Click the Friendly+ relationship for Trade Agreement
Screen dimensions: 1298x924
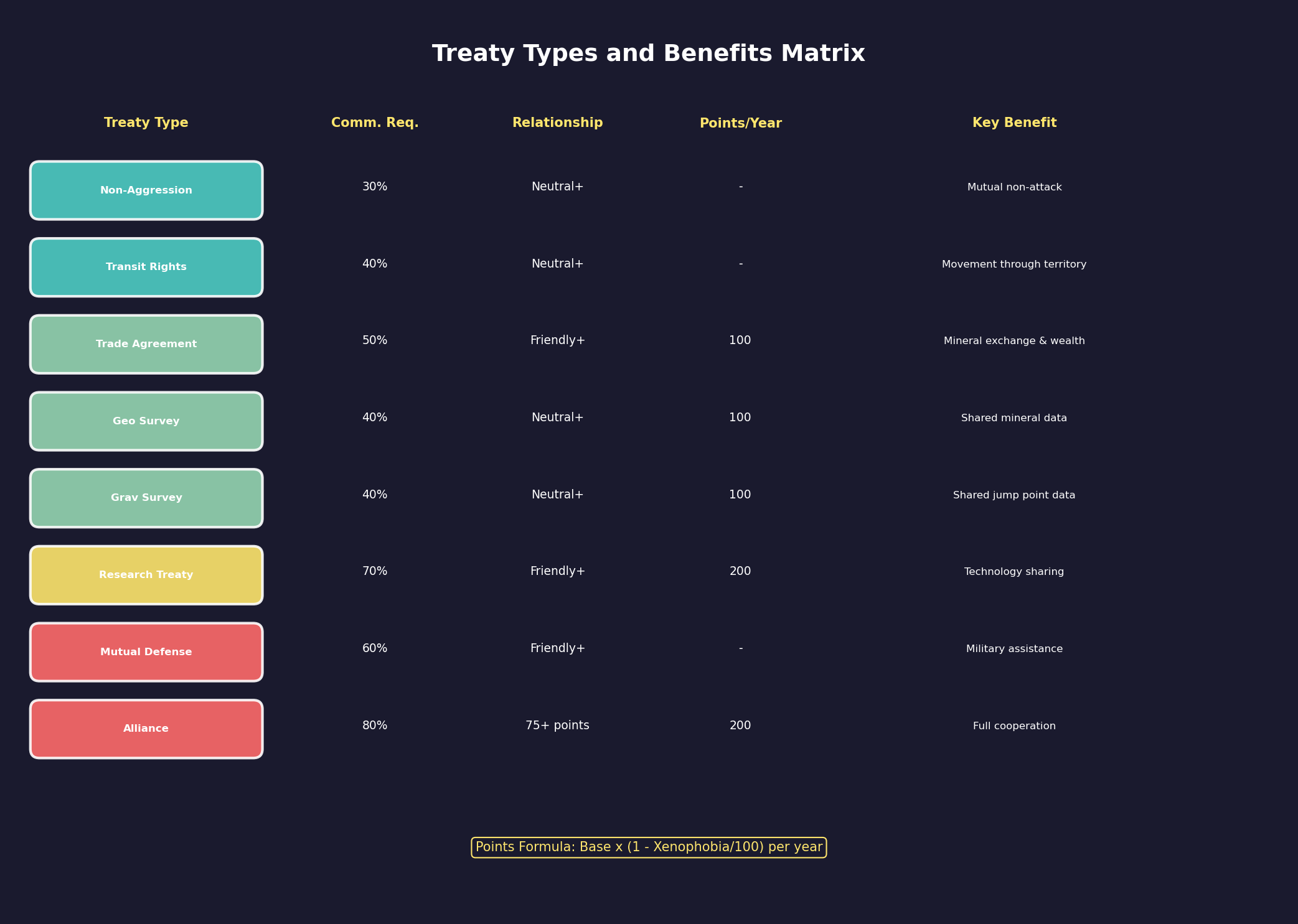point(557,340)
